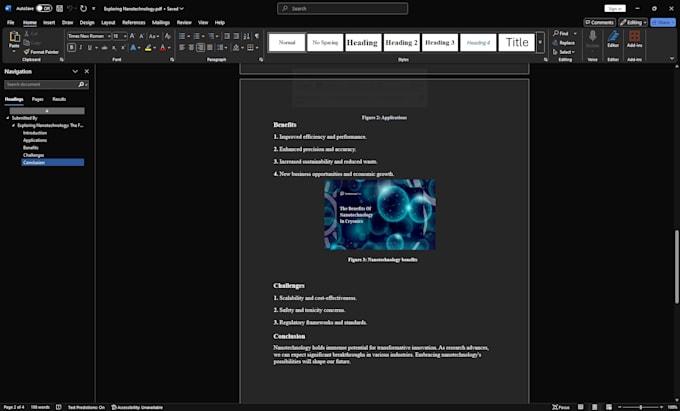Switch to the Insert tab
This screenshot has width=680, height=411.
(x=49, y=23)
